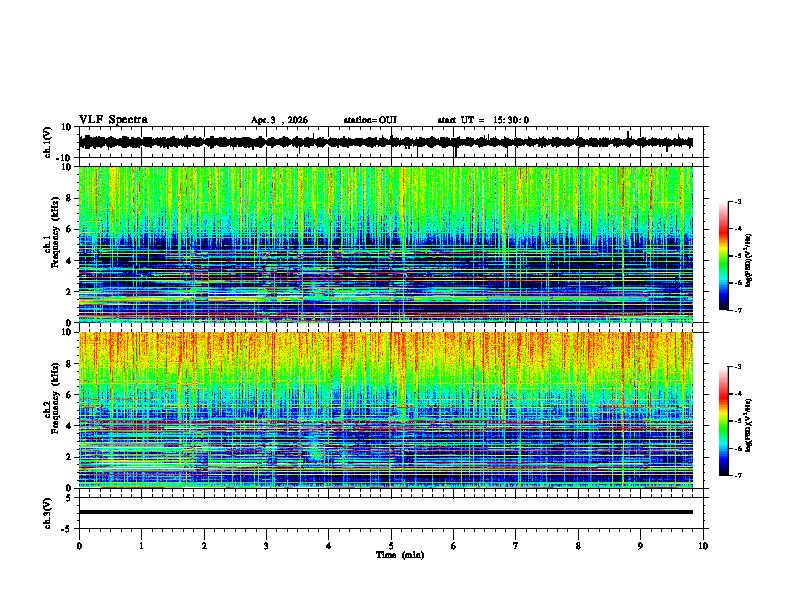792x612 pixels.
Task: Click time axis tick label "2"
Action: click(x=204, y=546)
